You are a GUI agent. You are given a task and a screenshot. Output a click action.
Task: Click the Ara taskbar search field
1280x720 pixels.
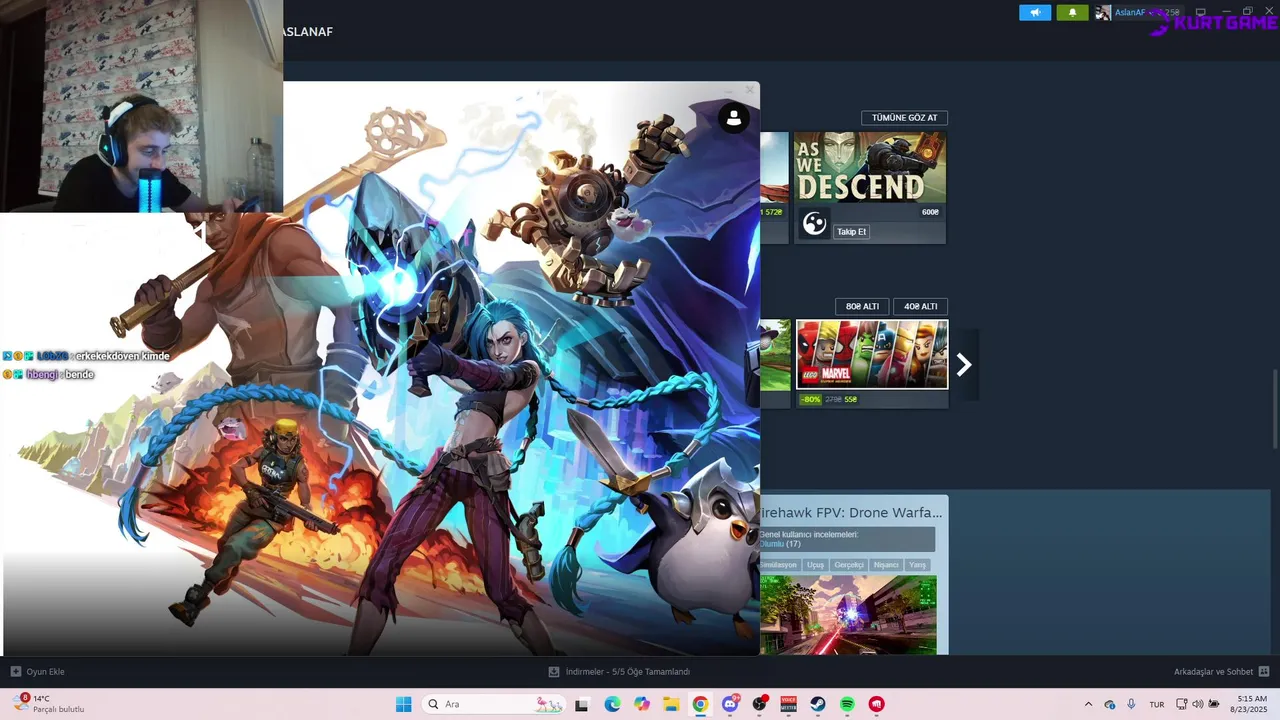pos(495,704)
